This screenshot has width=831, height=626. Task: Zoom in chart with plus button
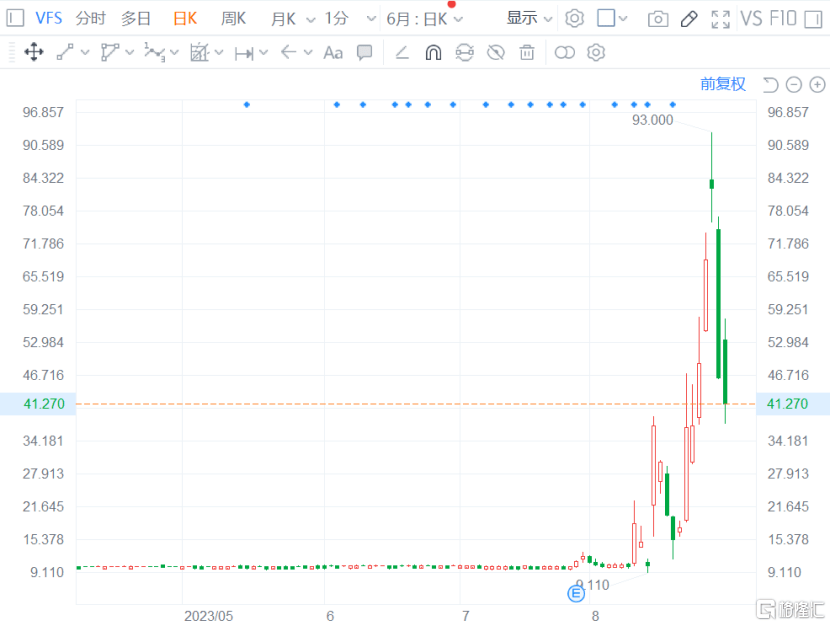pyautogui.click(x=817, y=85)
